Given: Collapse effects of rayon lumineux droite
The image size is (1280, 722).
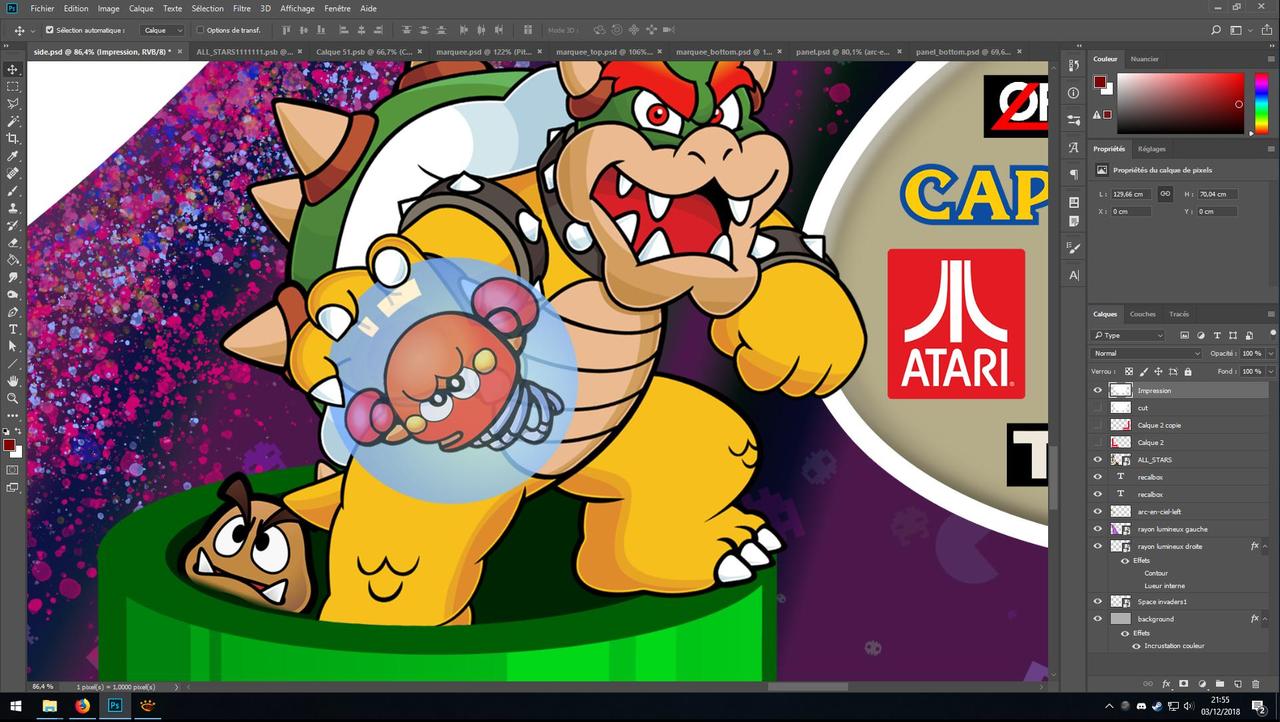Looking at the screenshot, I should pos(1267,546).
